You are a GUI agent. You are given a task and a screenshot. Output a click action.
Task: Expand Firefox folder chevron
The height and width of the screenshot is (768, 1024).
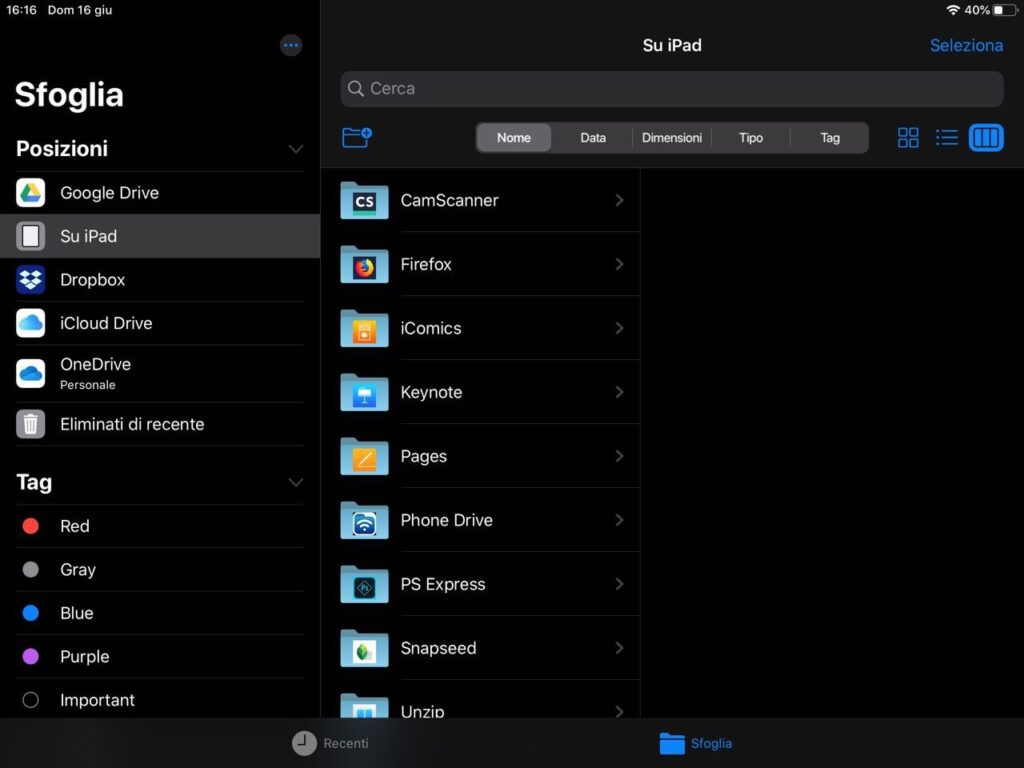[x=619, y=264]
